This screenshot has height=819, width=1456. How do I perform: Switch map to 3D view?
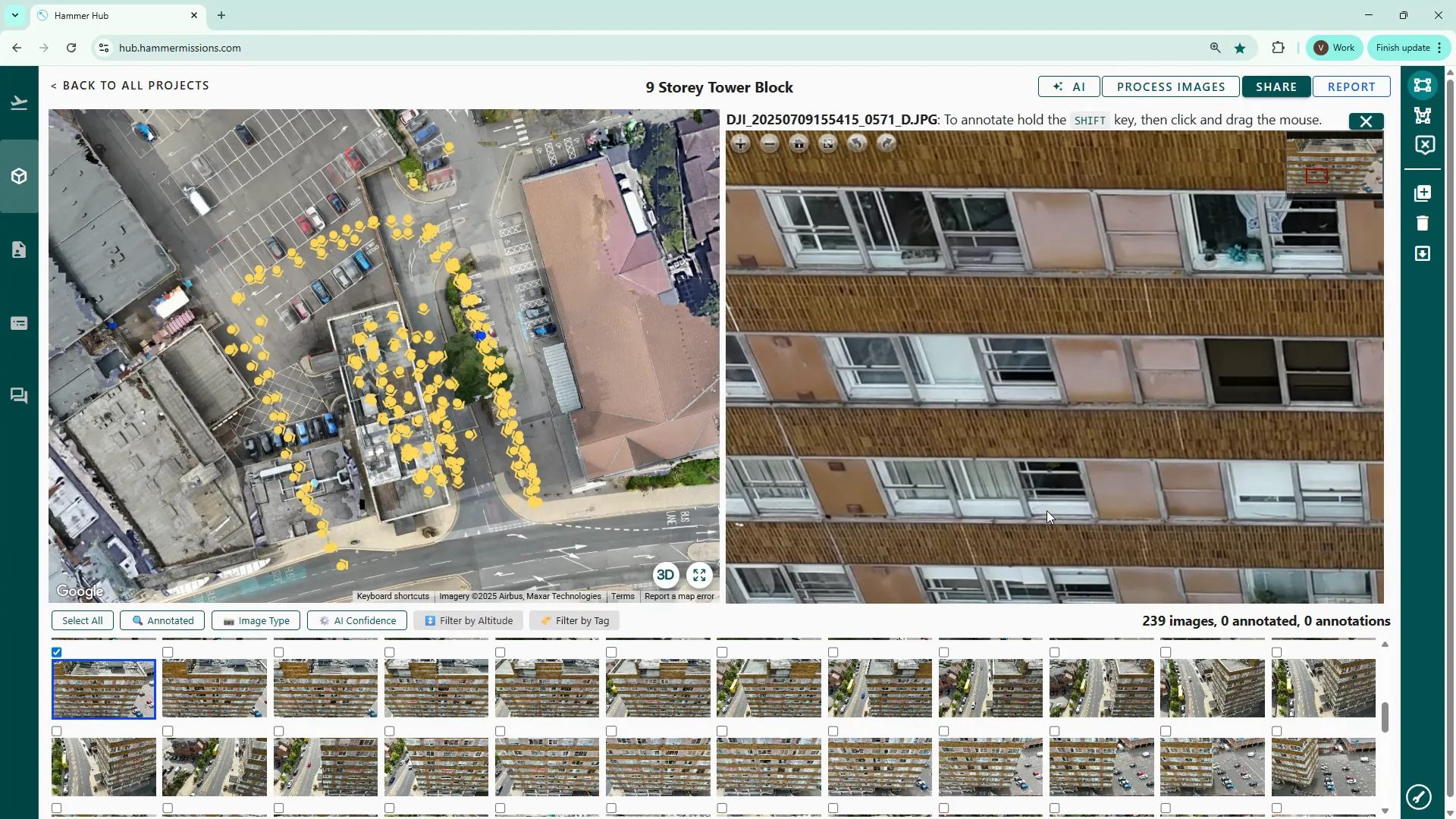(x=665, y=575)
